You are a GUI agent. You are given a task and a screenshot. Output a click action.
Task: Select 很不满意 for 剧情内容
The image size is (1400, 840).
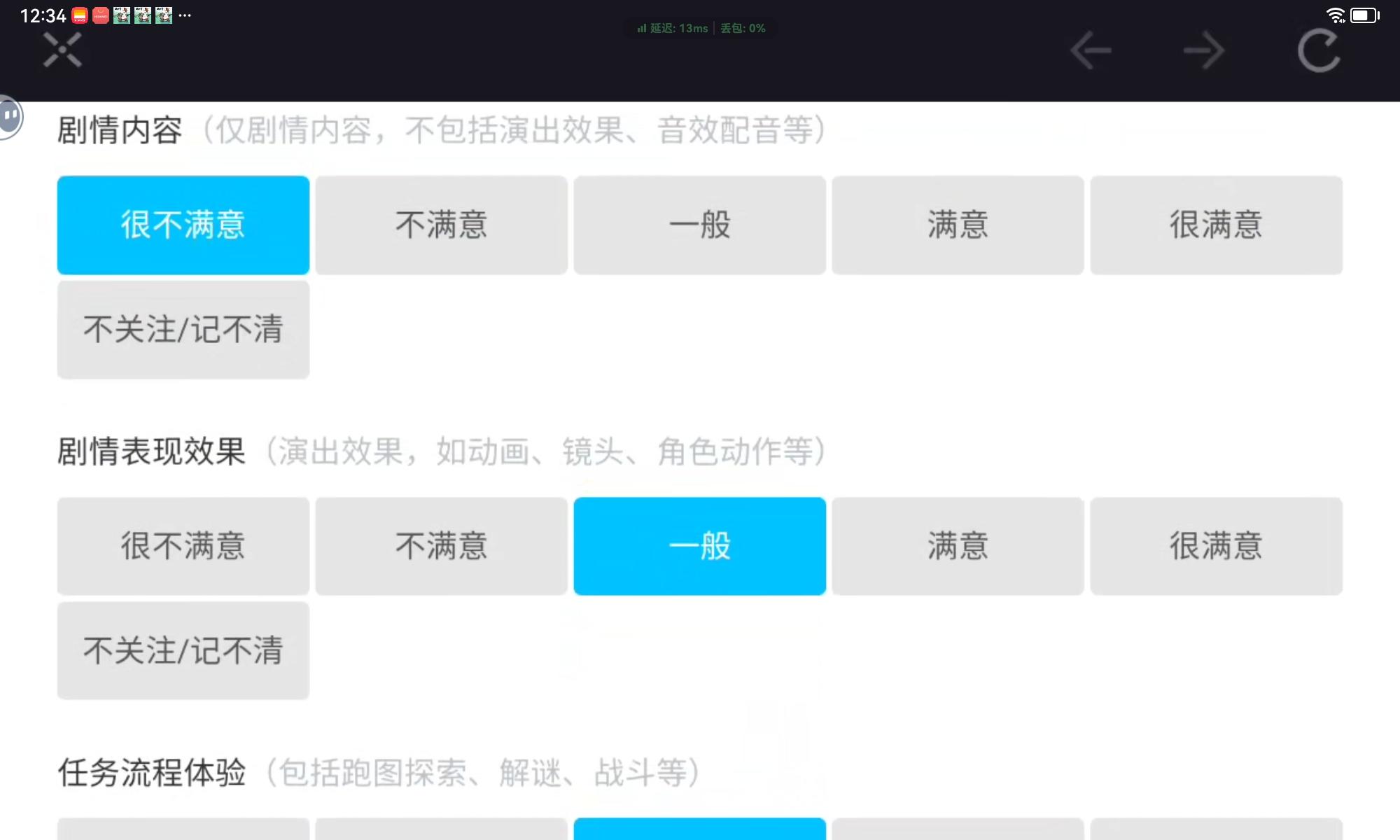point(183,225)
